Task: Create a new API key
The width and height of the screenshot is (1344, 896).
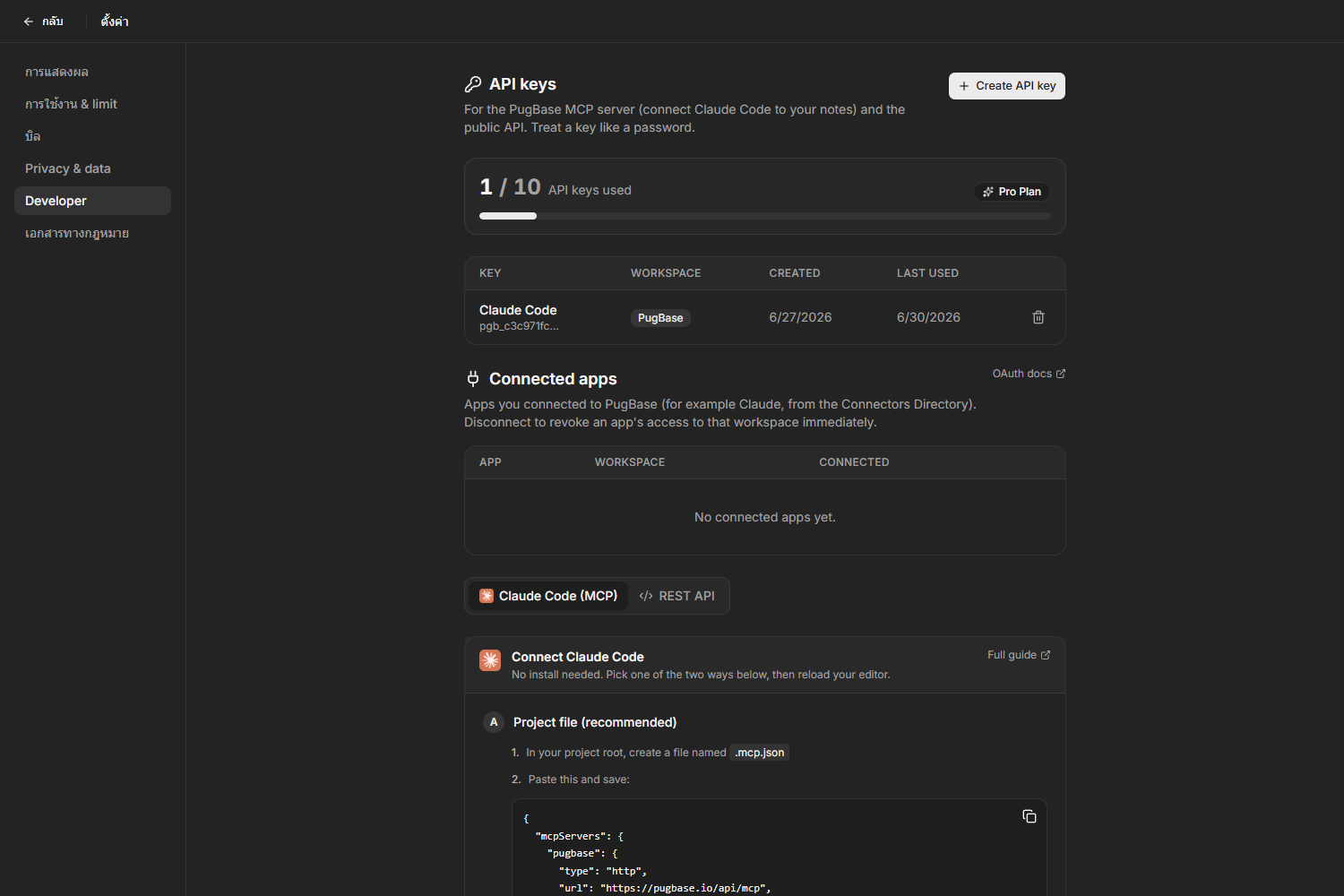Action: pyautogui.click(x=1007, y=86)
